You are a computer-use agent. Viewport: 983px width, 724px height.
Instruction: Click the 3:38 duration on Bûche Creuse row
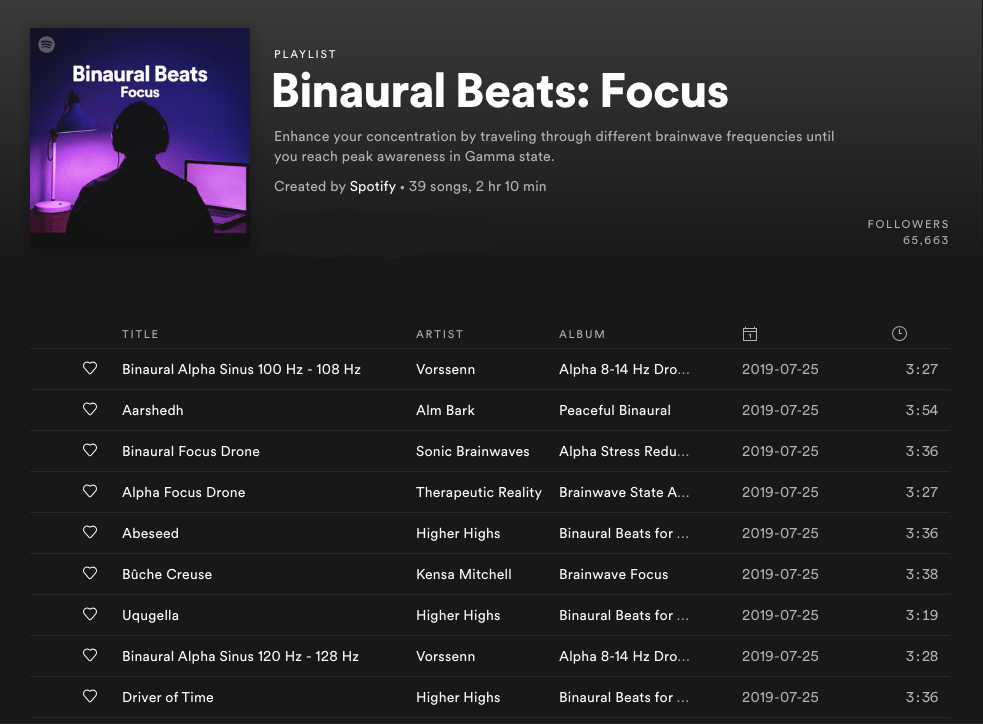pyautogui.click(x=922, y=574)
